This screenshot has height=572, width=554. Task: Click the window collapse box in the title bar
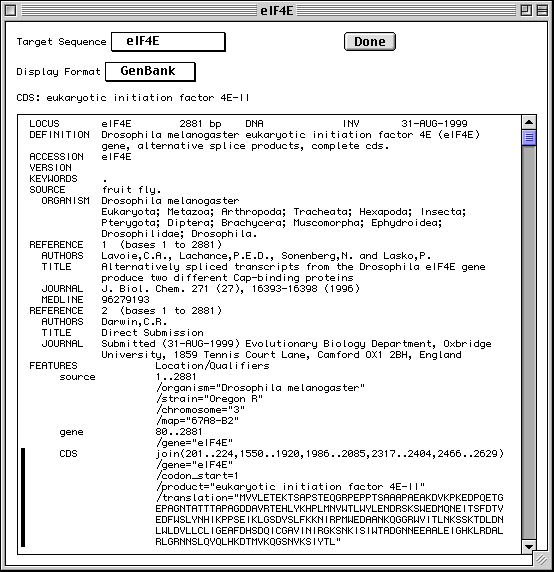coord(543,11)
